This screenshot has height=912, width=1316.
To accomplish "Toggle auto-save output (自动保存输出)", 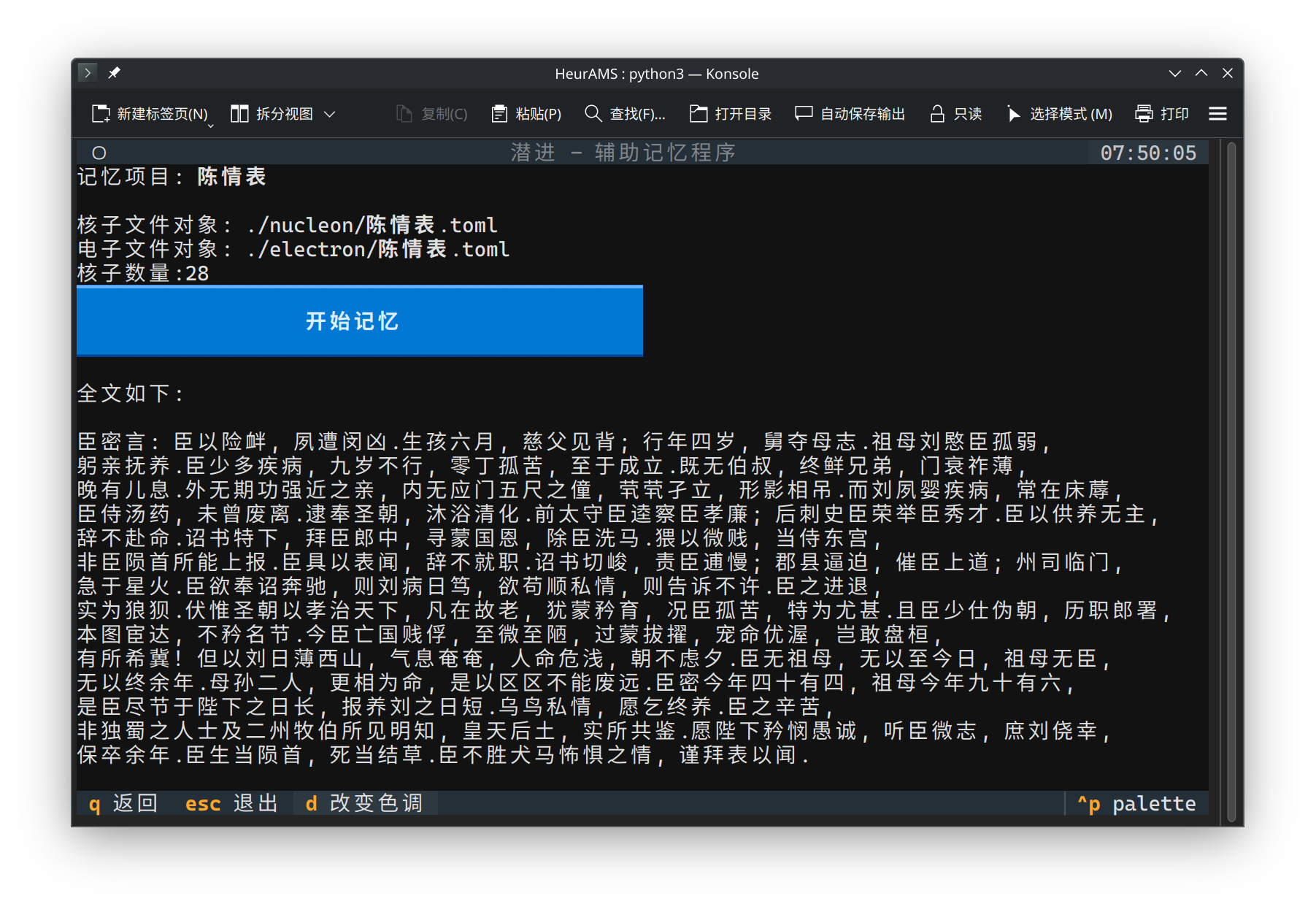I will click(x=850, y=114).
